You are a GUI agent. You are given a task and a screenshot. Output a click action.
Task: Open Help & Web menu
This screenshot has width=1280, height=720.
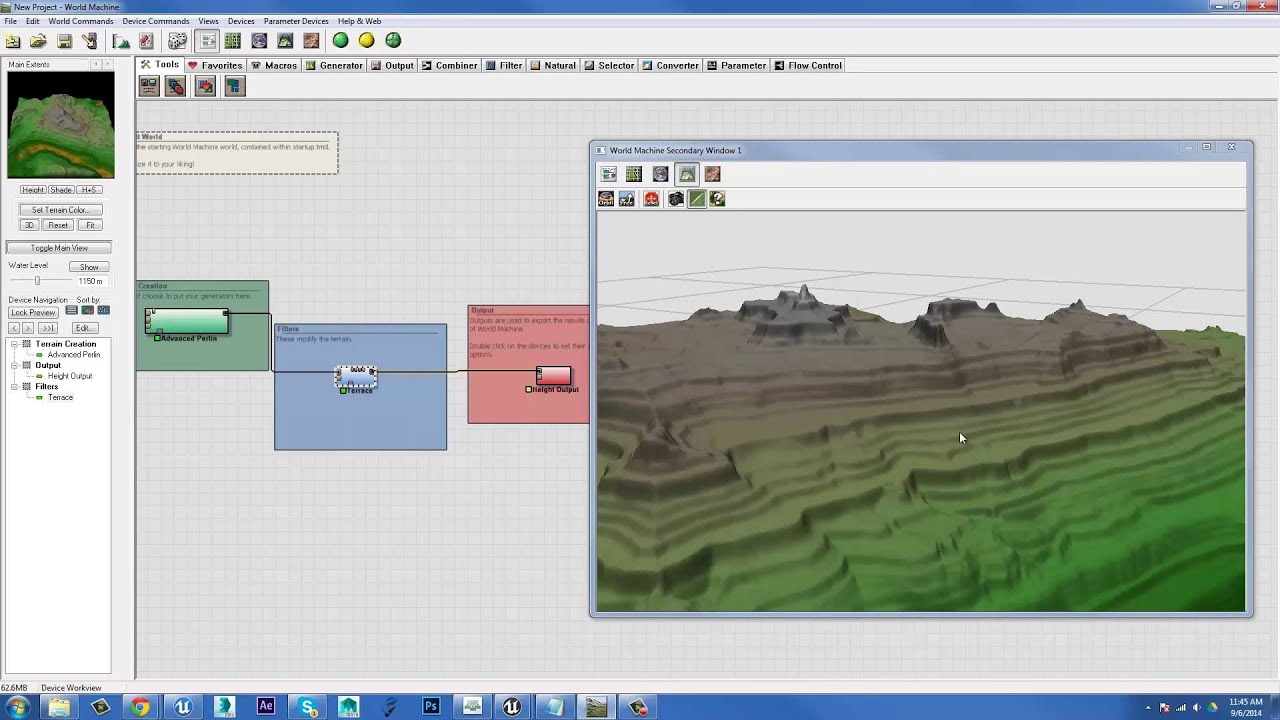359,21
